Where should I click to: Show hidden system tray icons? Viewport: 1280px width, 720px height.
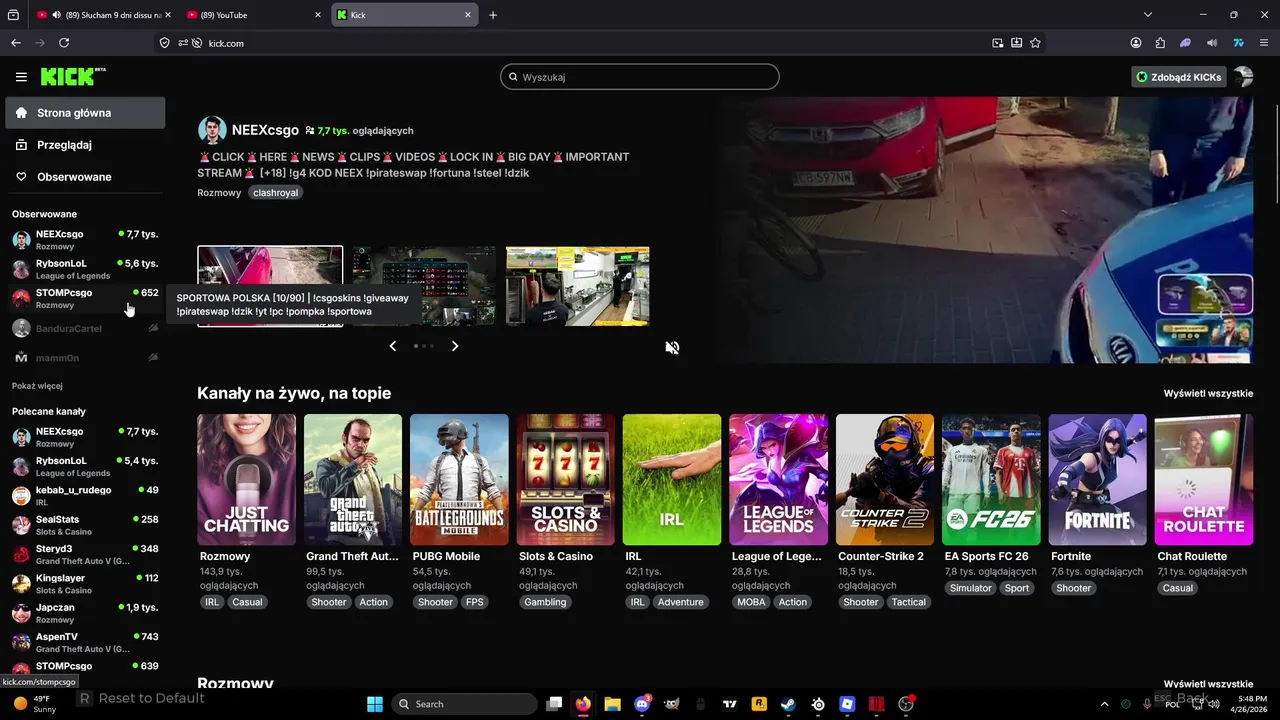tap(1104, 704)
